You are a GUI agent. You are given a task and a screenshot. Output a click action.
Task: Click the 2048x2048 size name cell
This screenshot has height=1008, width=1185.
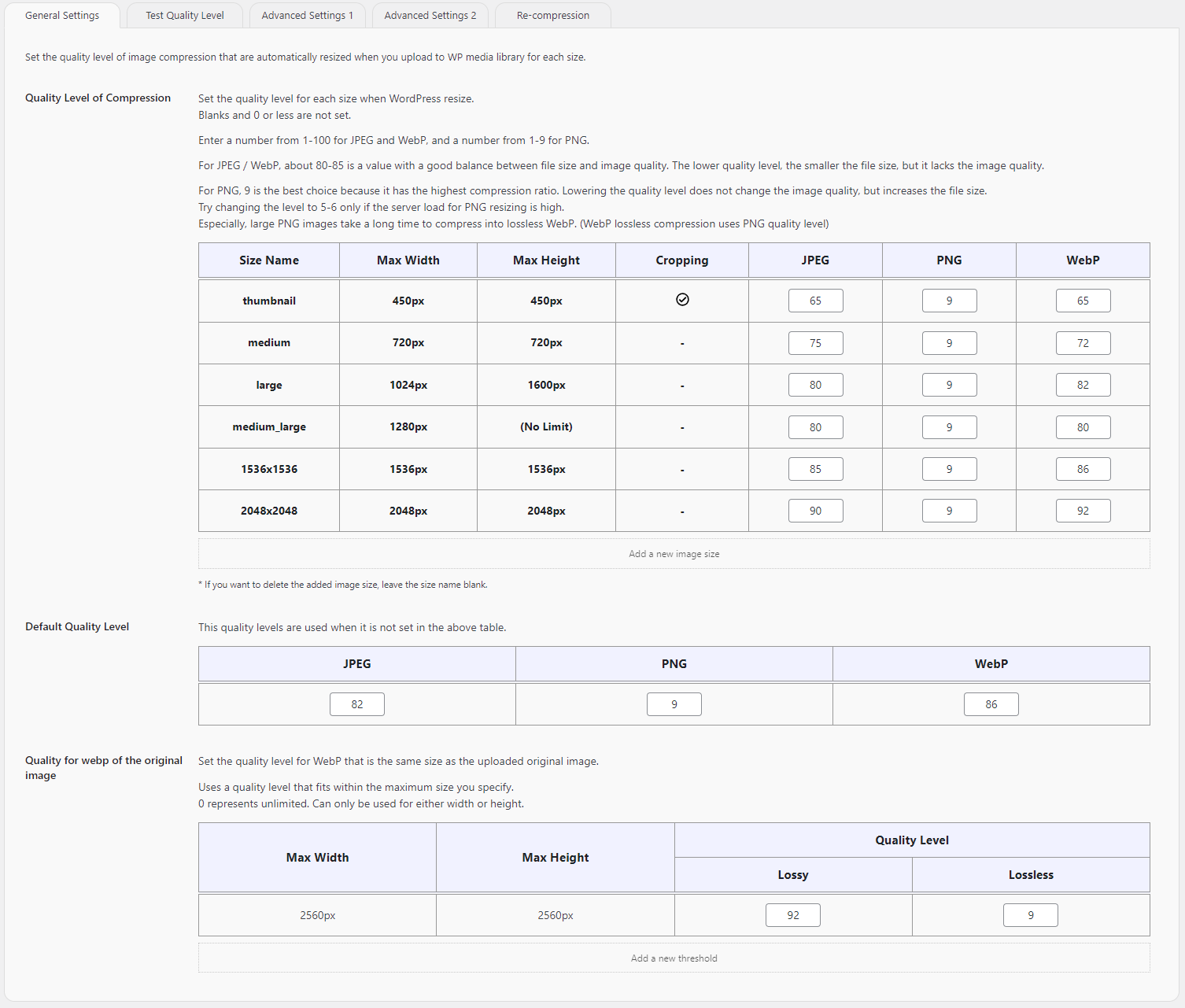(x=269, y=511)
